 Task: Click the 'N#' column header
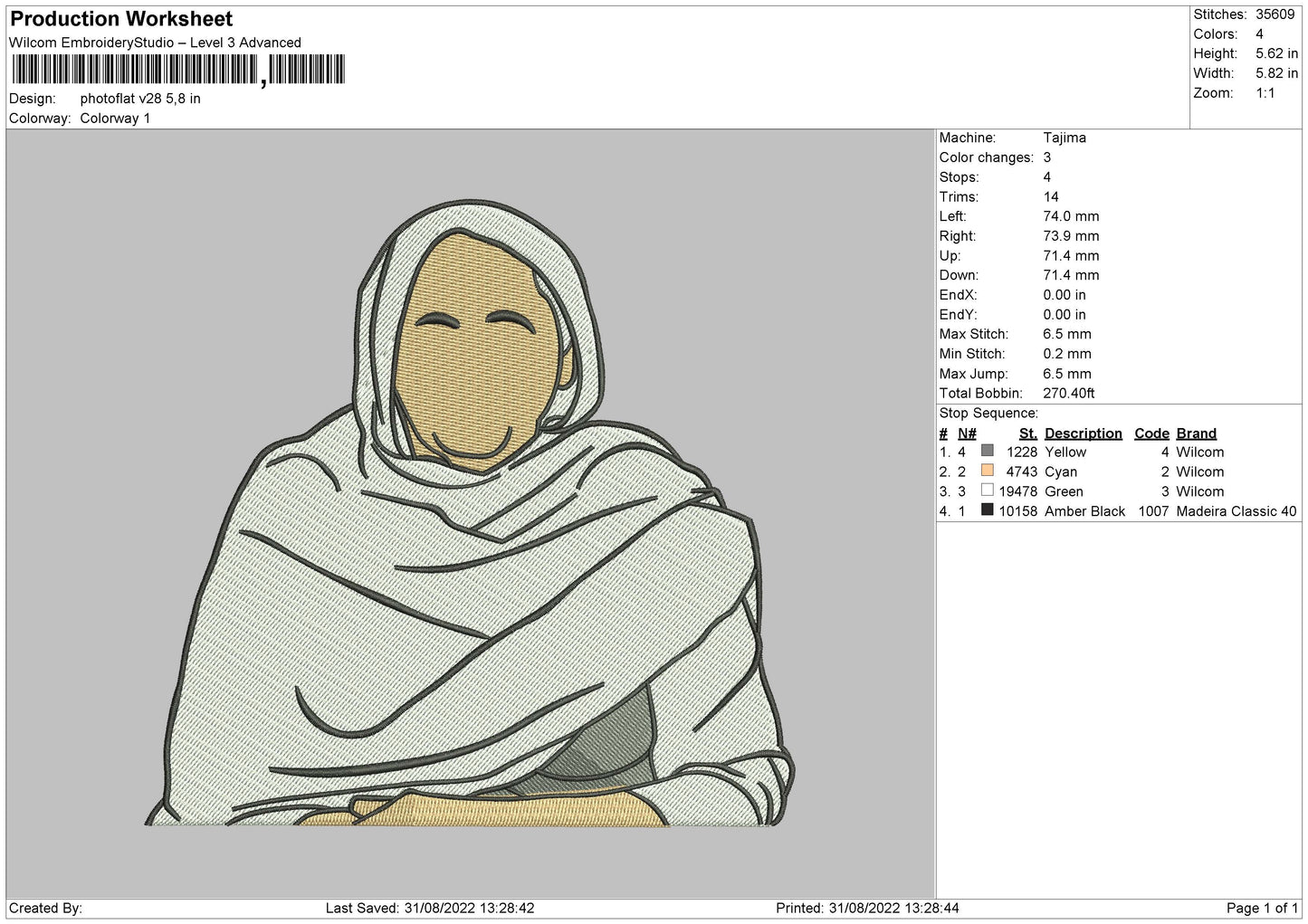pos(967,433)
